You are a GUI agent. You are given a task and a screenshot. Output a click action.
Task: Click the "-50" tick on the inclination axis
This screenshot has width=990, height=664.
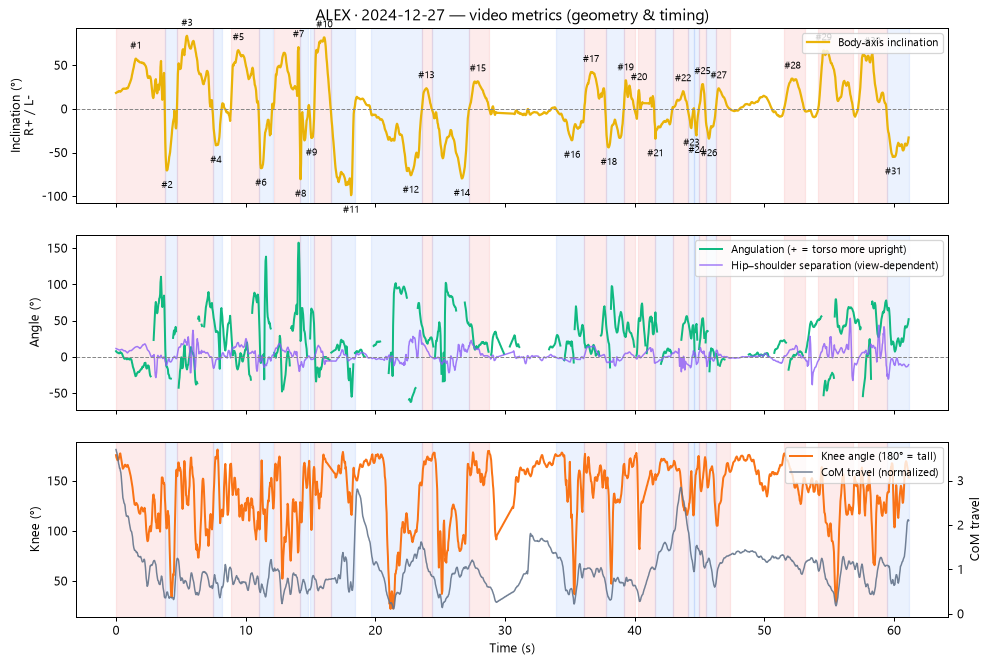point(58,153)
